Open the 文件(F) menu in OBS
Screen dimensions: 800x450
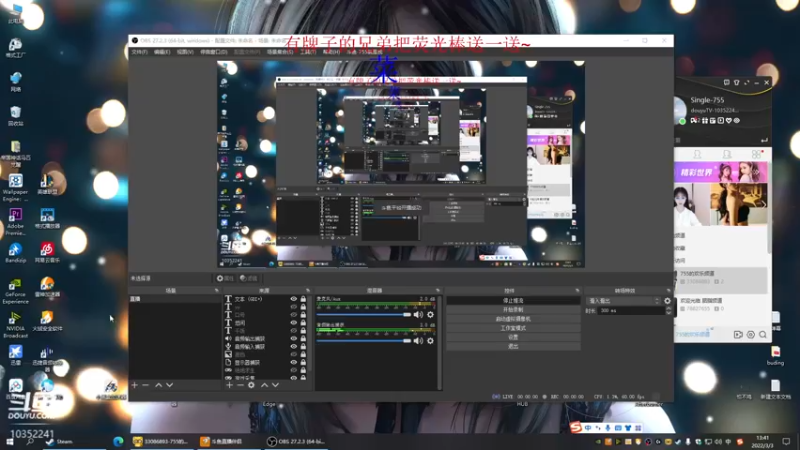(x=139, y=52)
